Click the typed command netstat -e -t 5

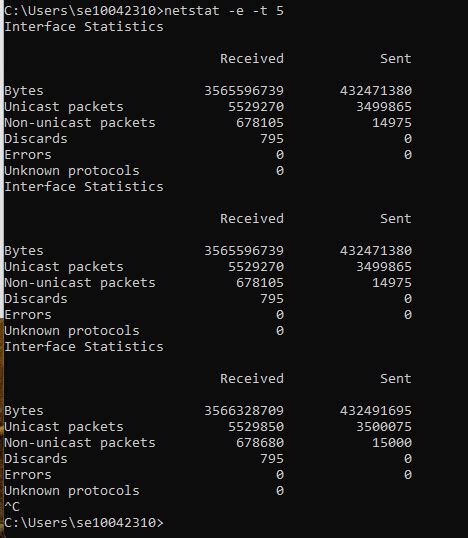tap(224, 11)
